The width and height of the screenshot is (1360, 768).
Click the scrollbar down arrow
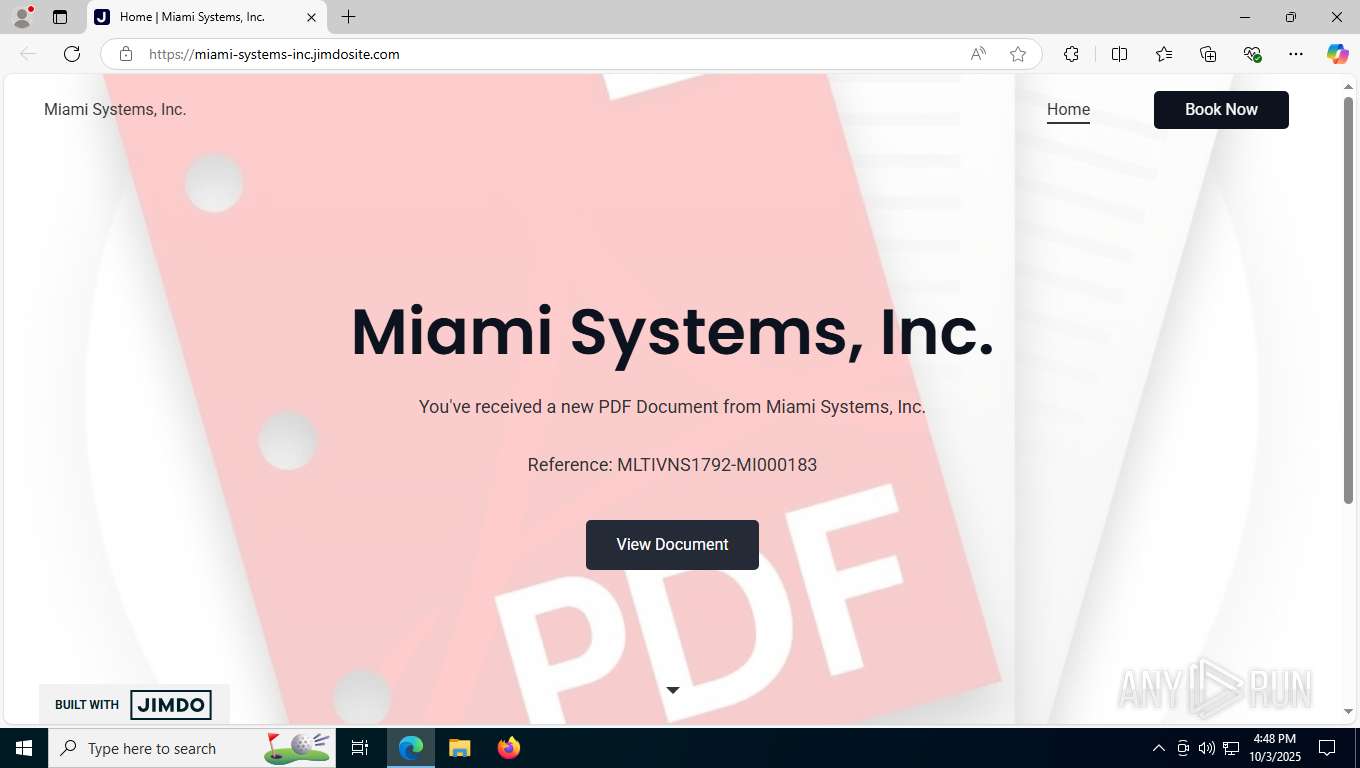1348,712
